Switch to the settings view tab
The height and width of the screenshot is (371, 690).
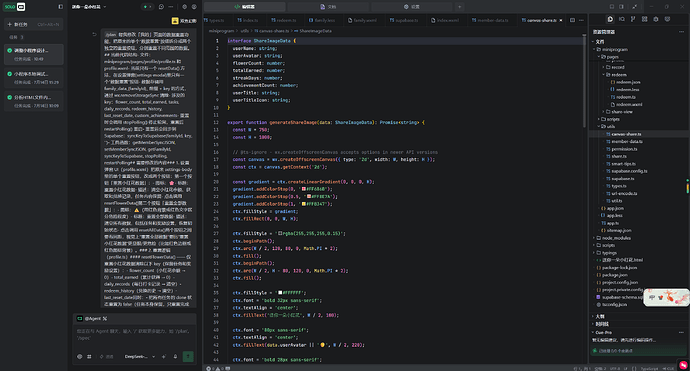click(x=411, y=7)
